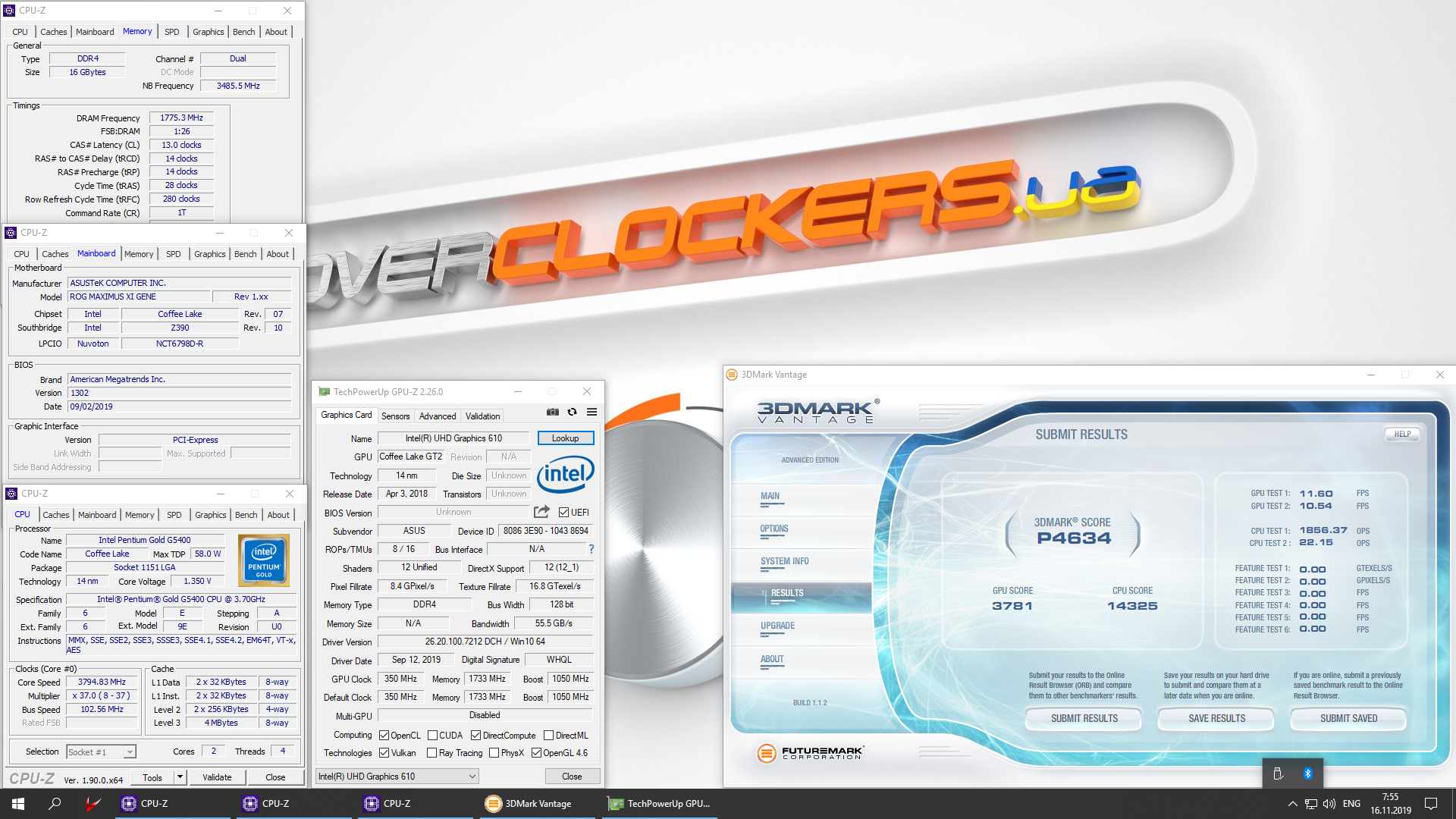This screenshot has width=1456, height=819.
Task: Open the Intel UHD Graphics 610 GPU dropdown
Action: (397, 777)
